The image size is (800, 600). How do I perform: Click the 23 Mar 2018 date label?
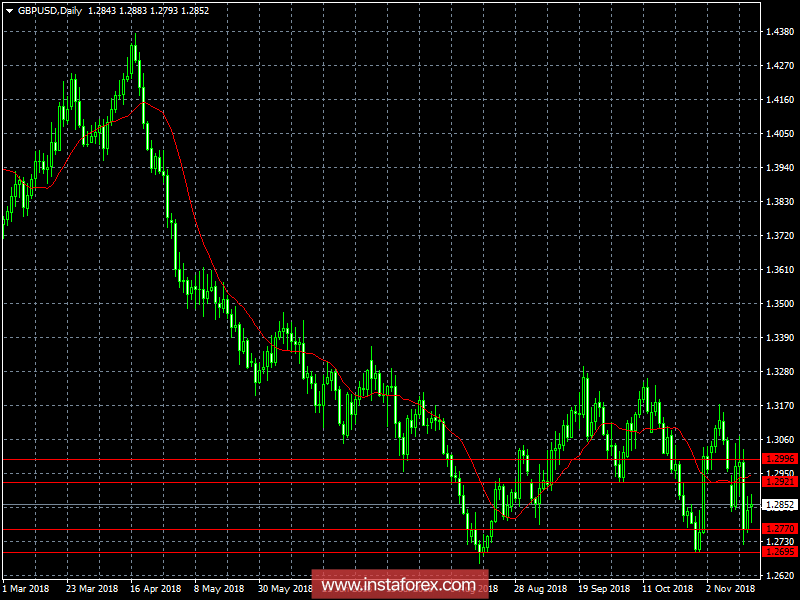click(x=92, y=588)
